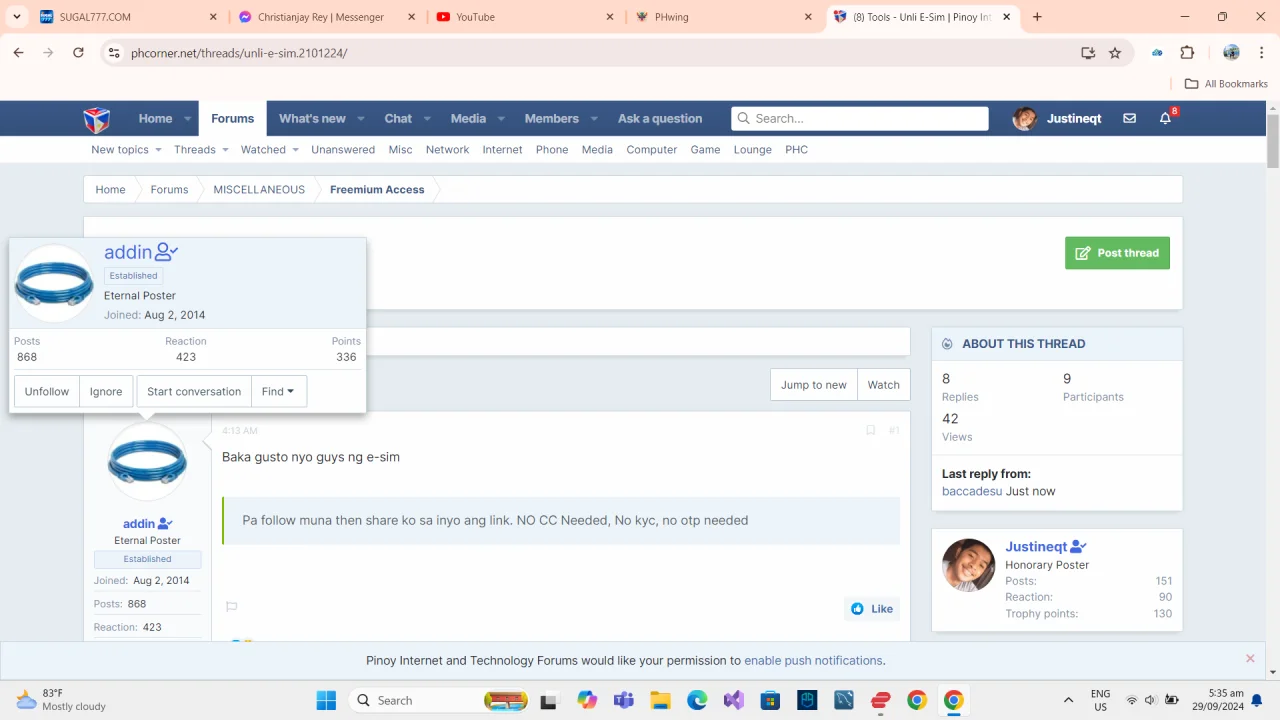Image resolution: width=1280 pixels, height=720 pixels.
Task: Click the Ignore button in user popup
Action: pyautogui.click(x=106, y=391)
